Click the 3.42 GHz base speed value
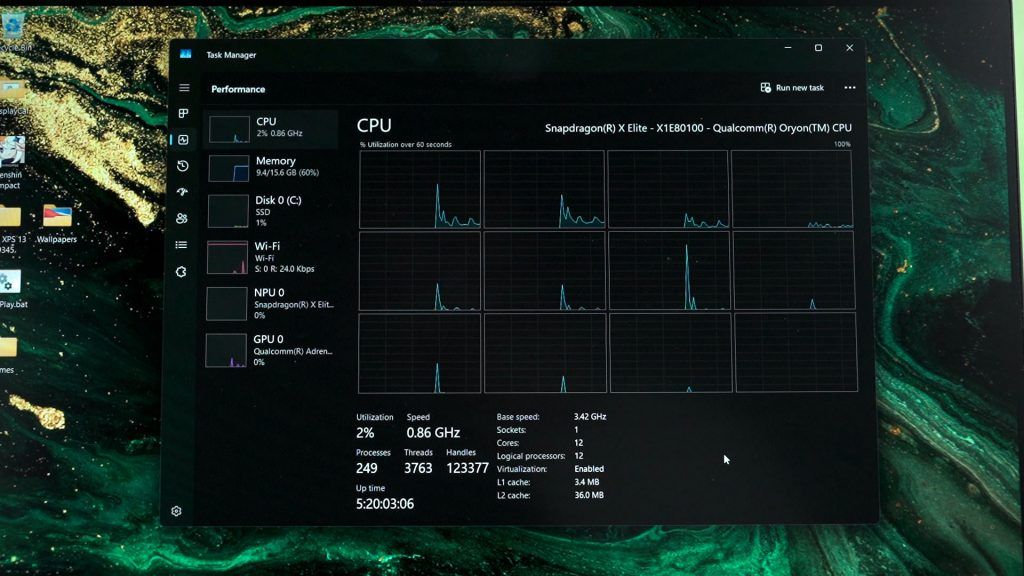This screenshot has height=576, width=1024. click(590, 417)
